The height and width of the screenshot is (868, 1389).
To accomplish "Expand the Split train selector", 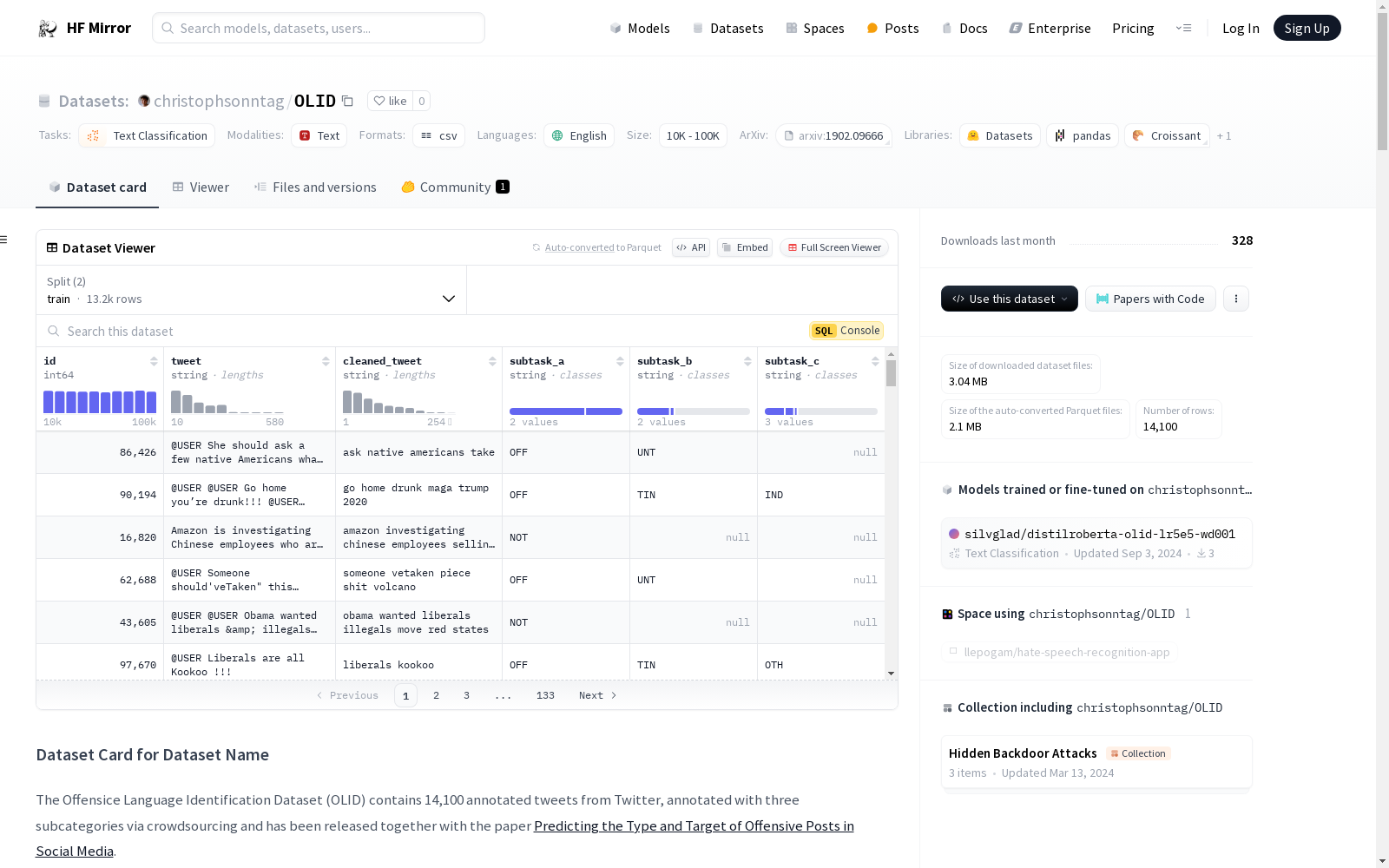I will click(251, 290).
